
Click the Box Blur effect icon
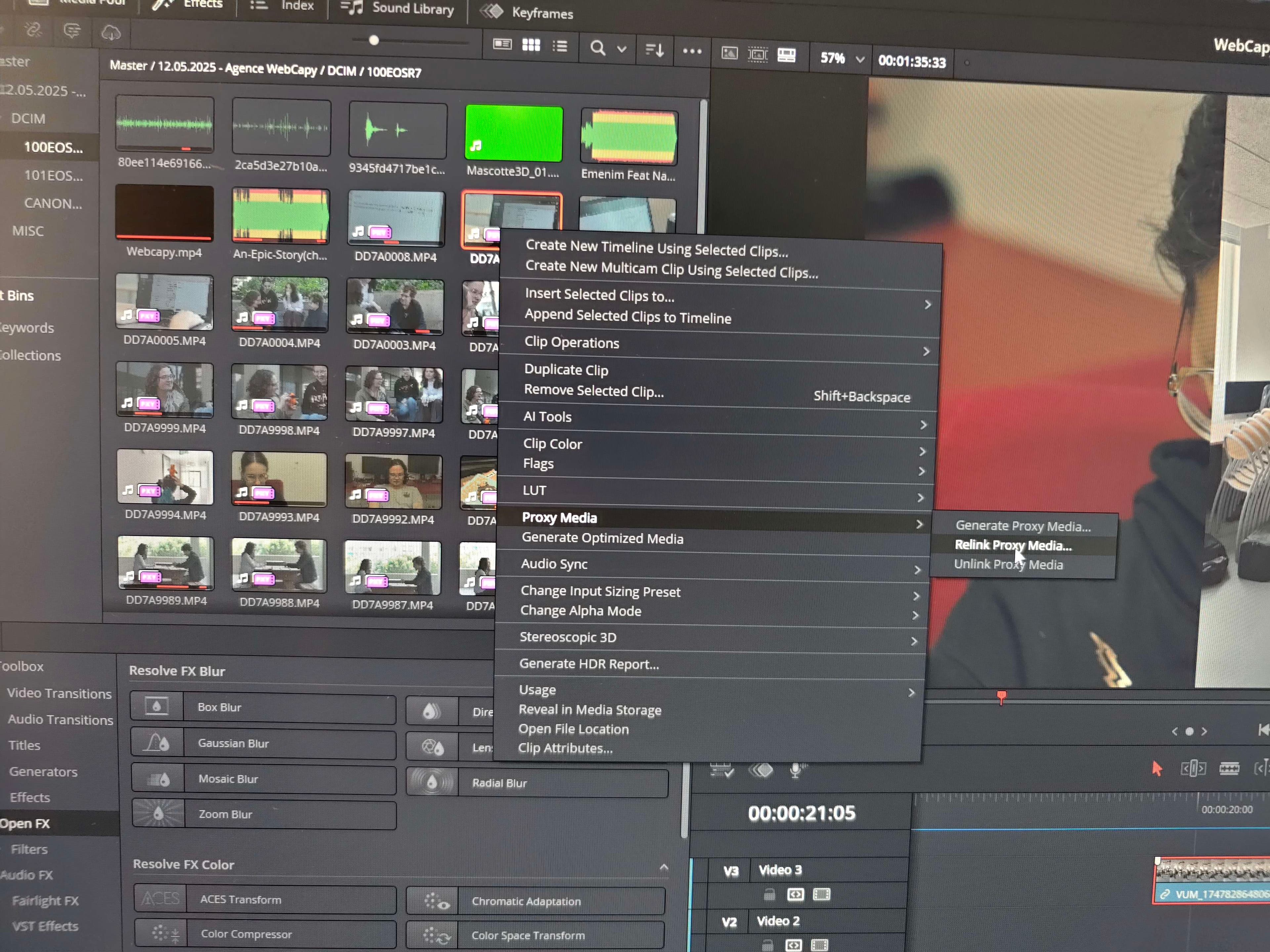[x=156, y=706]
